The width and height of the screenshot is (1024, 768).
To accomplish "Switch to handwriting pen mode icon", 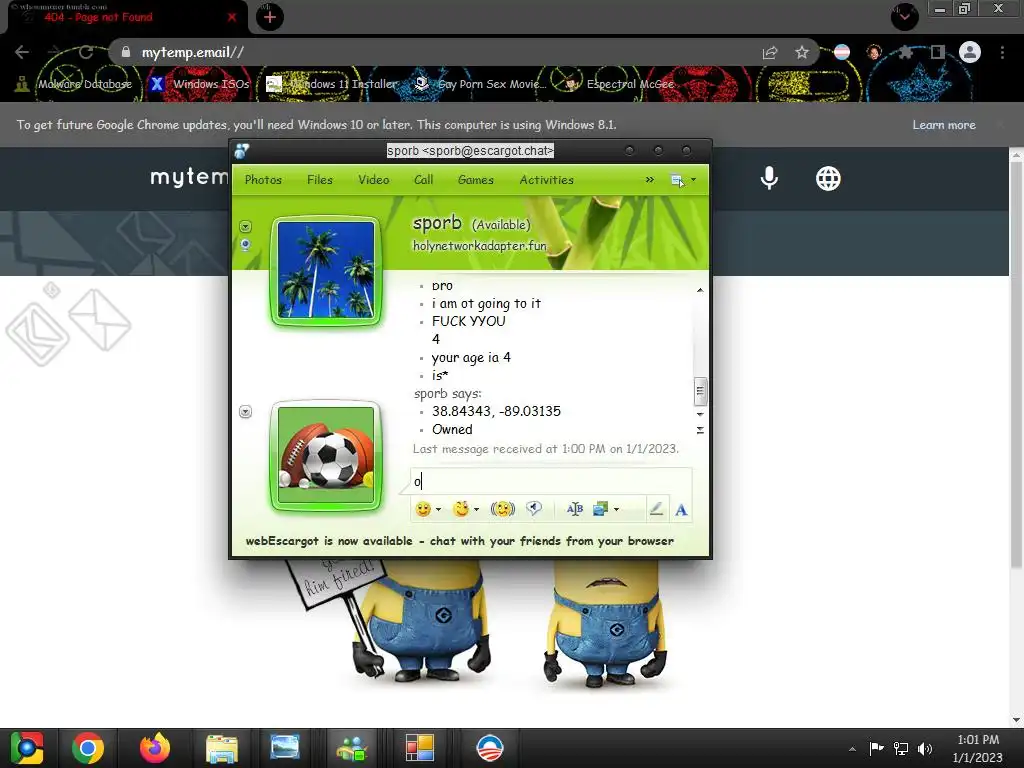I will [x=657, y=509].
